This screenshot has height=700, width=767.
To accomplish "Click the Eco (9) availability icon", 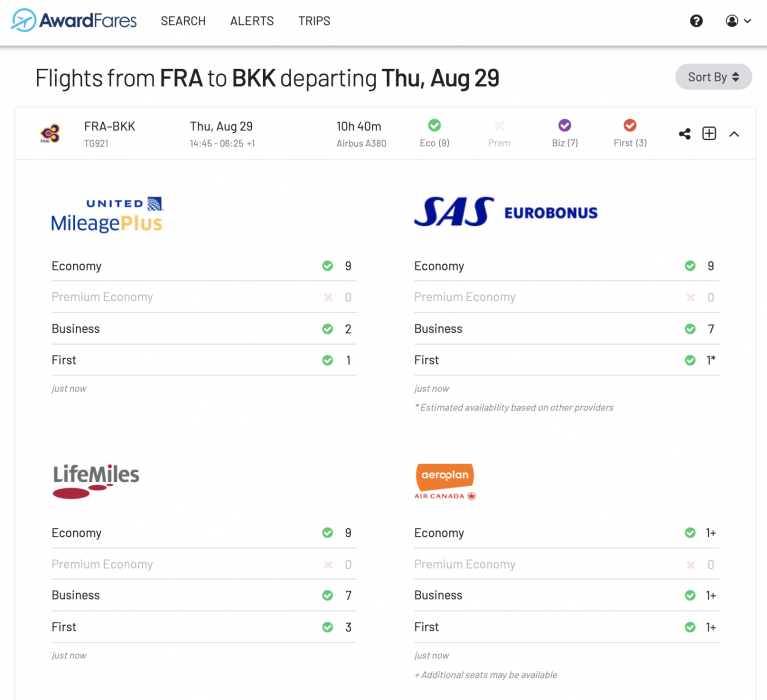I will (x=434, y=126).
